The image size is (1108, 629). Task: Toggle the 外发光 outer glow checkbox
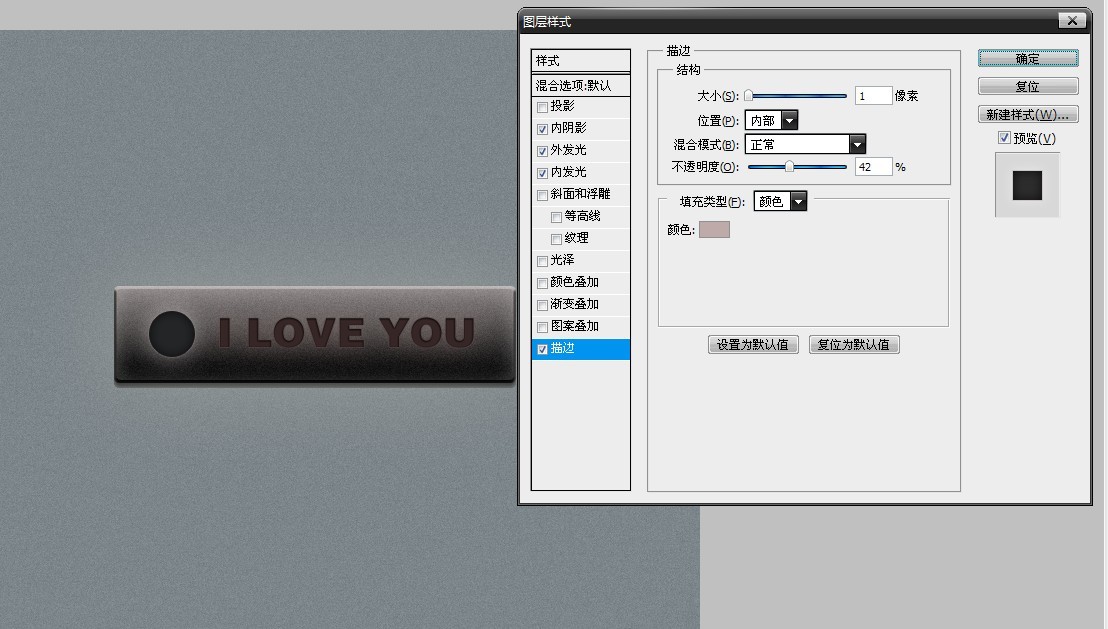pos(543,151)
